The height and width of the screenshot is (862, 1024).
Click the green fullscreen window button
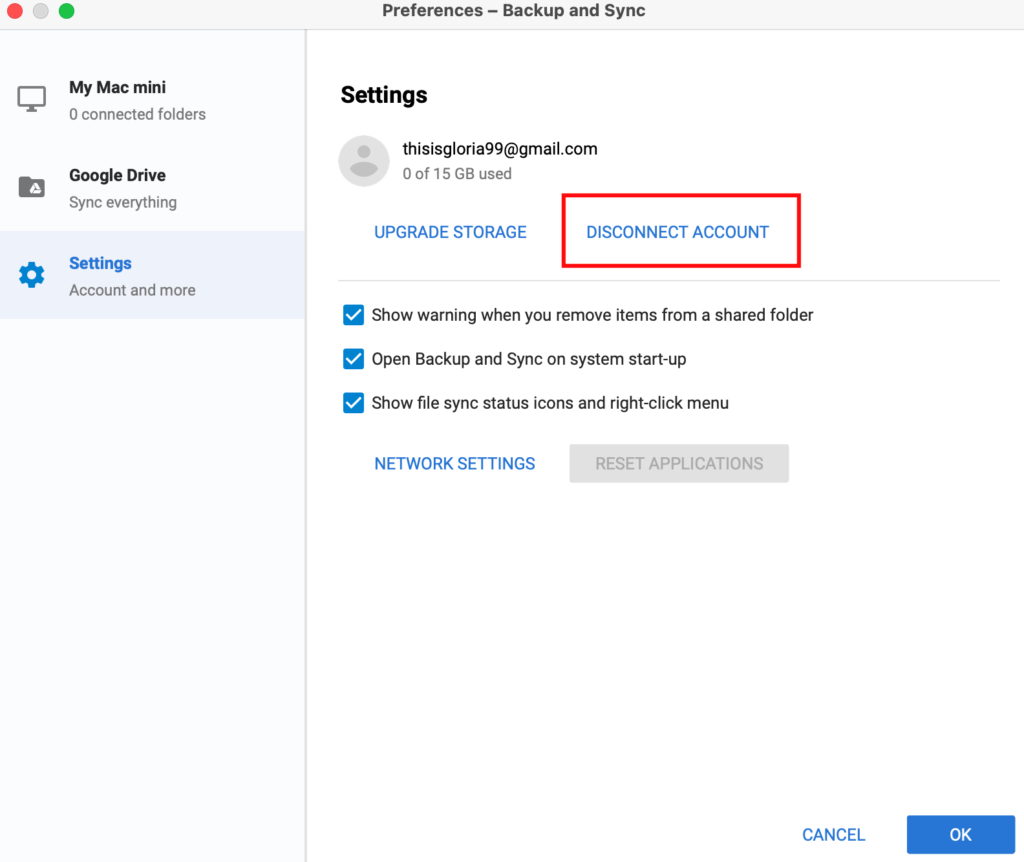(x=66, y=11)
